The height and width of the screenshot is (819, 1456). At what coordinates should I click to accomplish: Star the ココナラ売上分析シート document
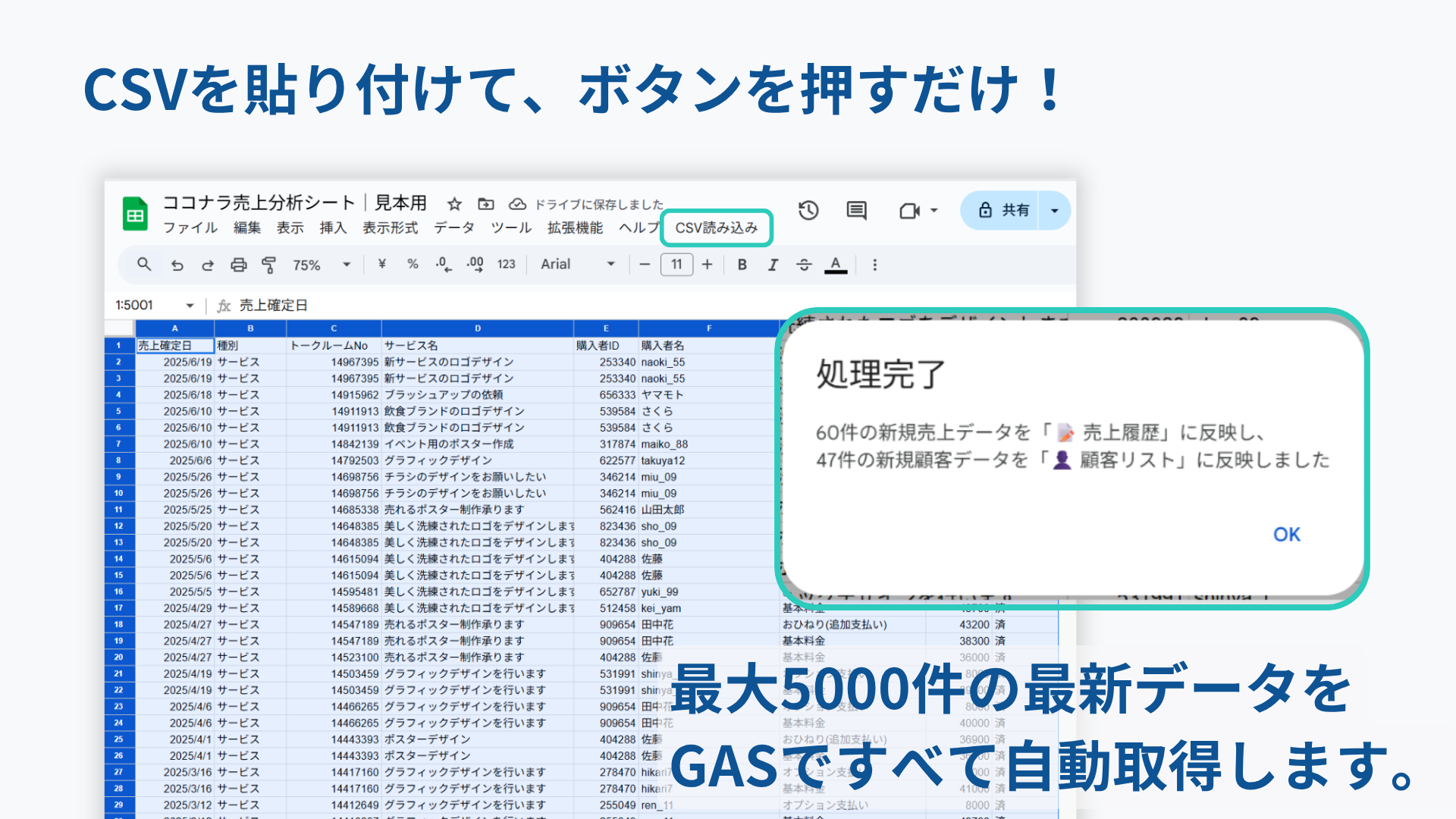pos(454,204)
